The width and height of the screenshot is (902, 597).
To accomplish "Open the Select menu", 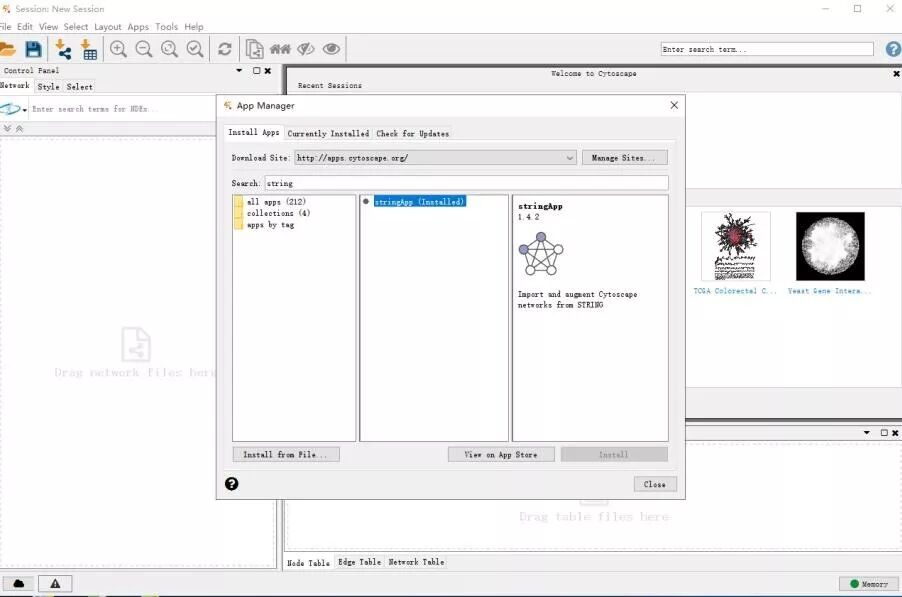I will click(76, 26).
